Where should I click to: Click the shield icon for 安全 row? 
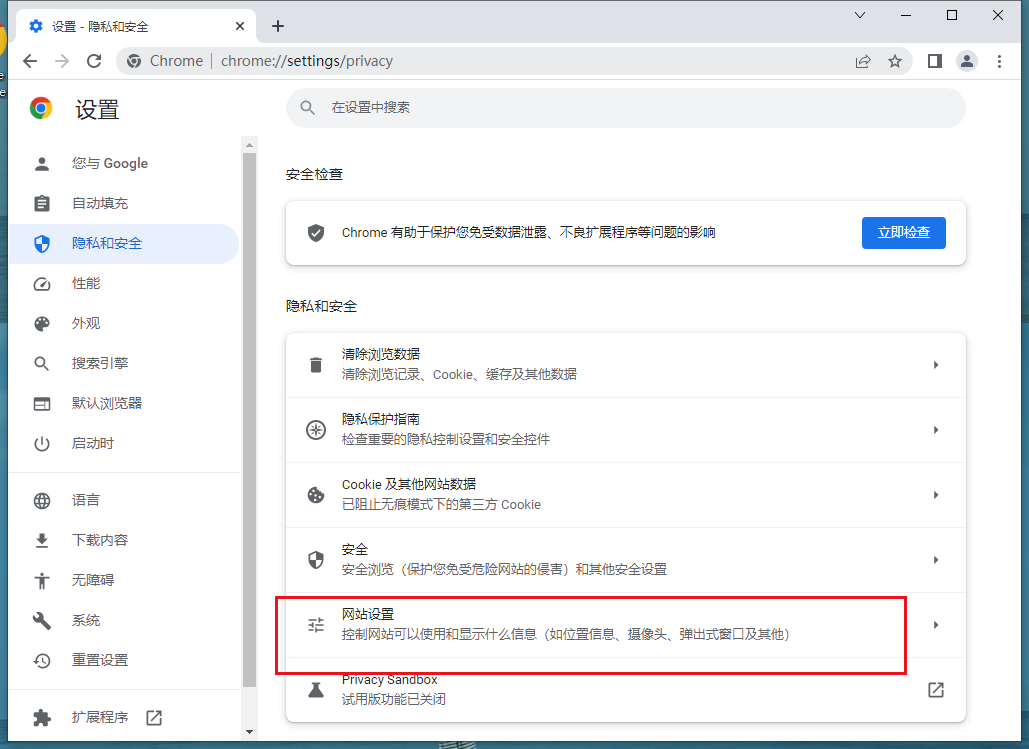(x=316, y=560)
